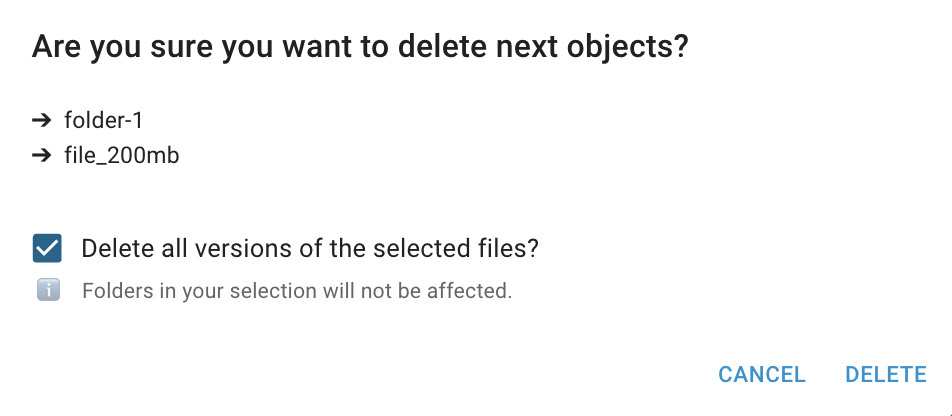The width and height of the screenshot is (952, 416).
Task: Click the dialog title about deleting objects
Action: [x=361, y=47]
